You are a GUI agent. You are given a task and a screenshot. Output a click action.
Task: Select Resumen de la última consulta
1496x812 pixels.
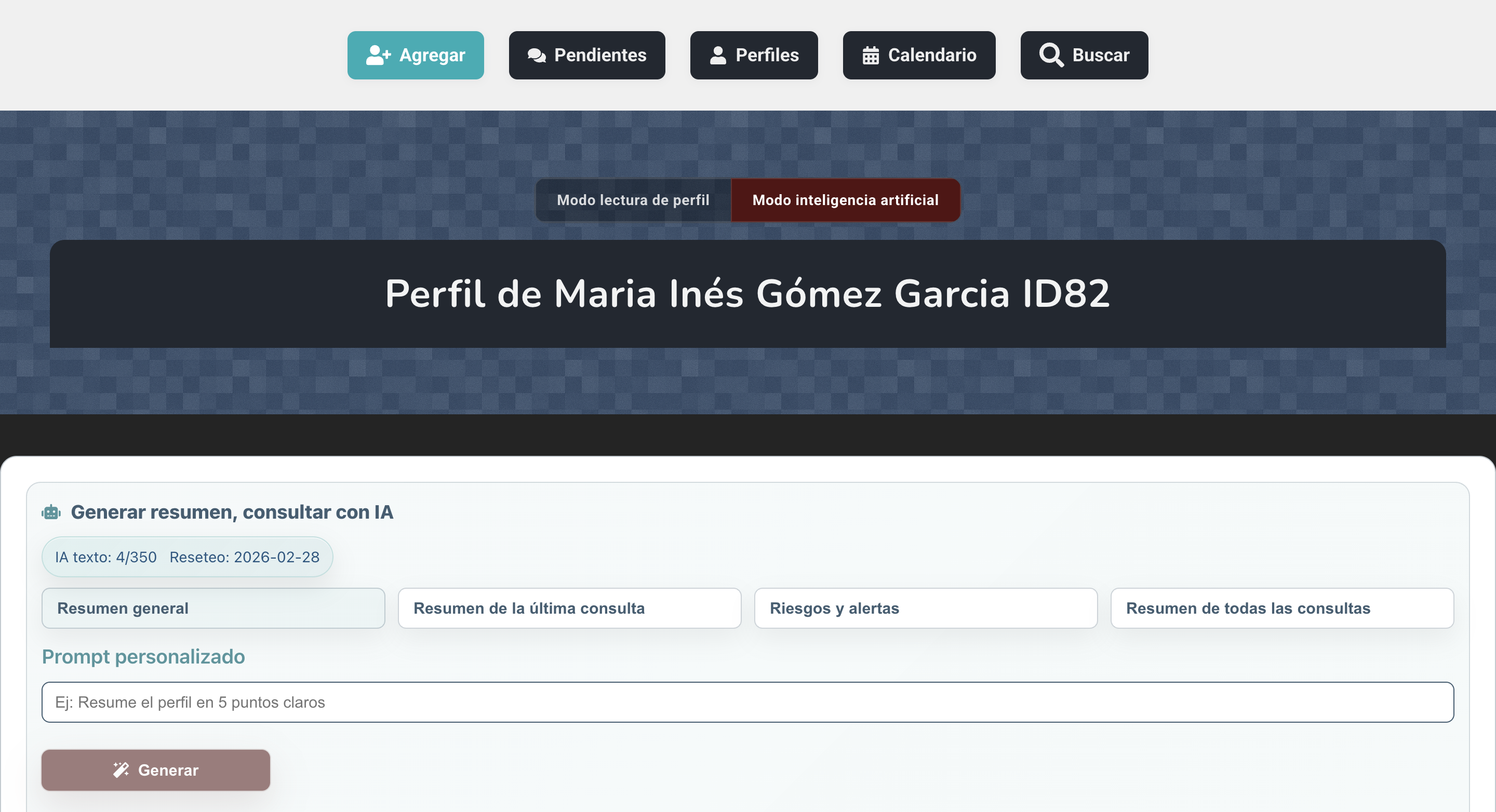(569, 607)
